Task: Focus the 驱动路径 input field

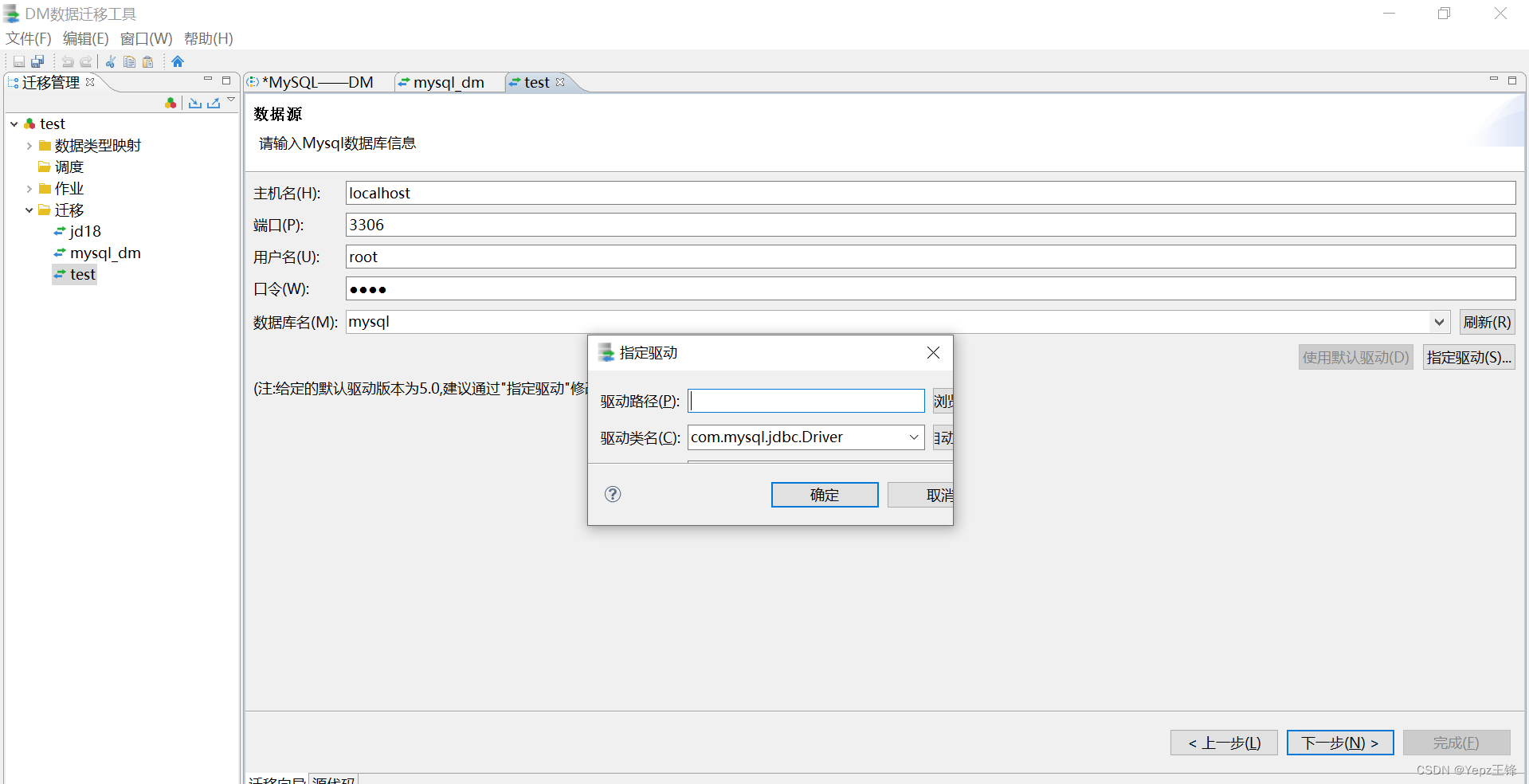Action: [806, 401]
